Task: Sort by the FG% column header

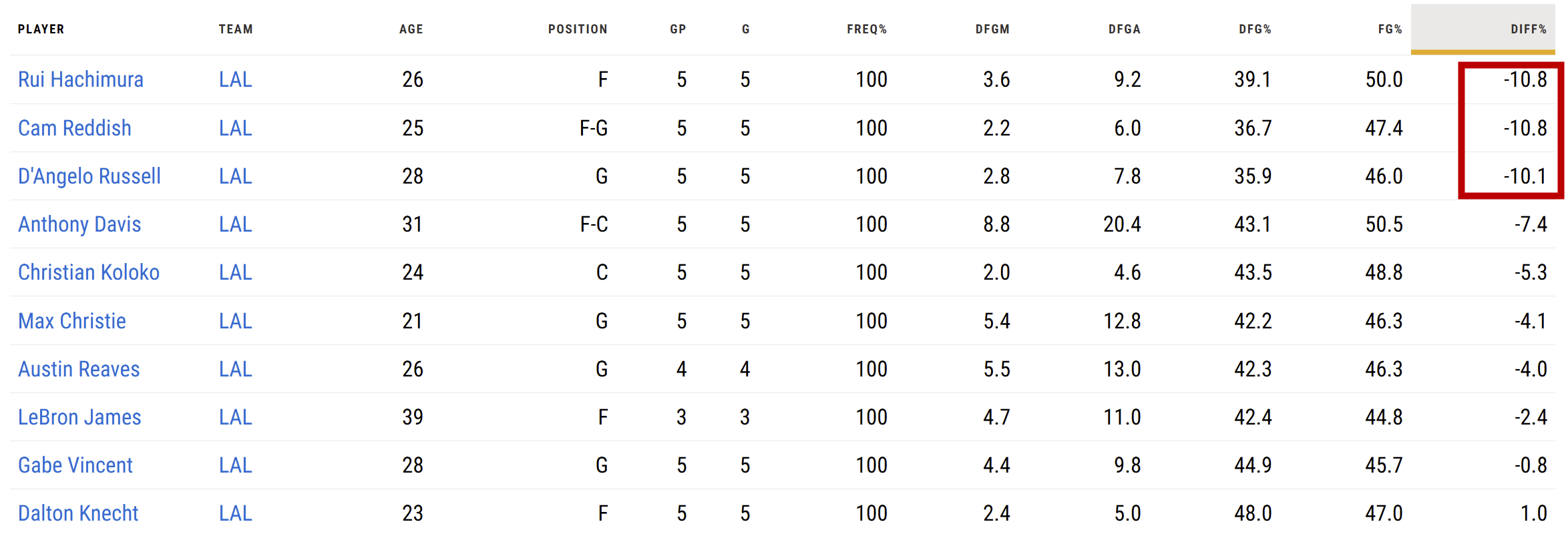Action: pyautogui.click(x=1389, y=29)
